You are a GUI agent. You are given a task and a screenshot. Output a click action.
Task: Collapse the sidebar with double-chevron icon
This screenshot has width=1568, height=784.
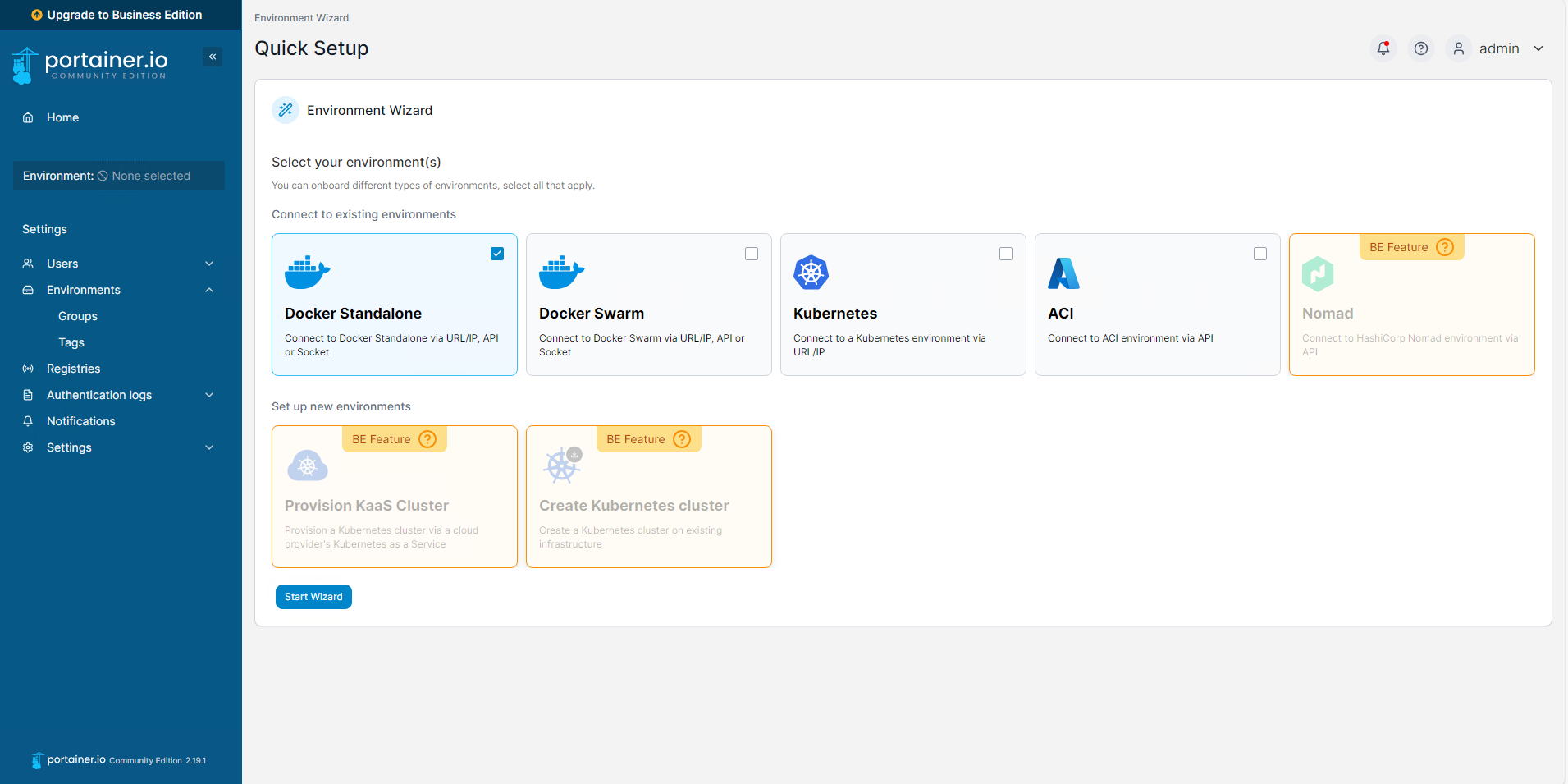coord(213,57)
